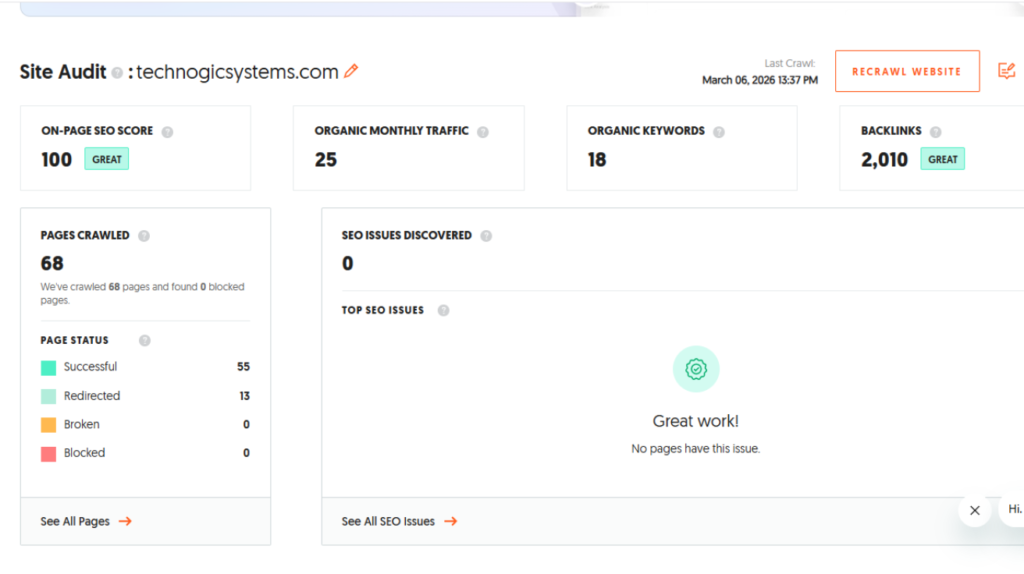The width and height of the screenshot is (1024, 574).
Task: Click help icon next to Top SEO Issues
Action: click(443, 310)
